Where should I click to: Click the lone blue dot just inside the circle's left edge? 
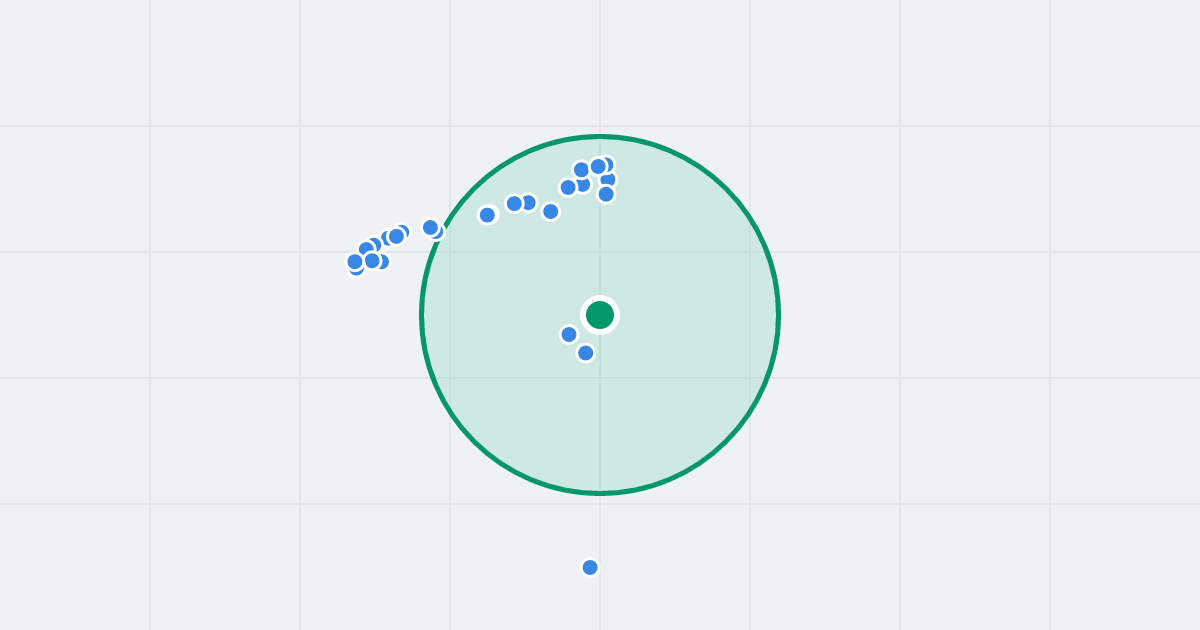[x=487, y=215]
